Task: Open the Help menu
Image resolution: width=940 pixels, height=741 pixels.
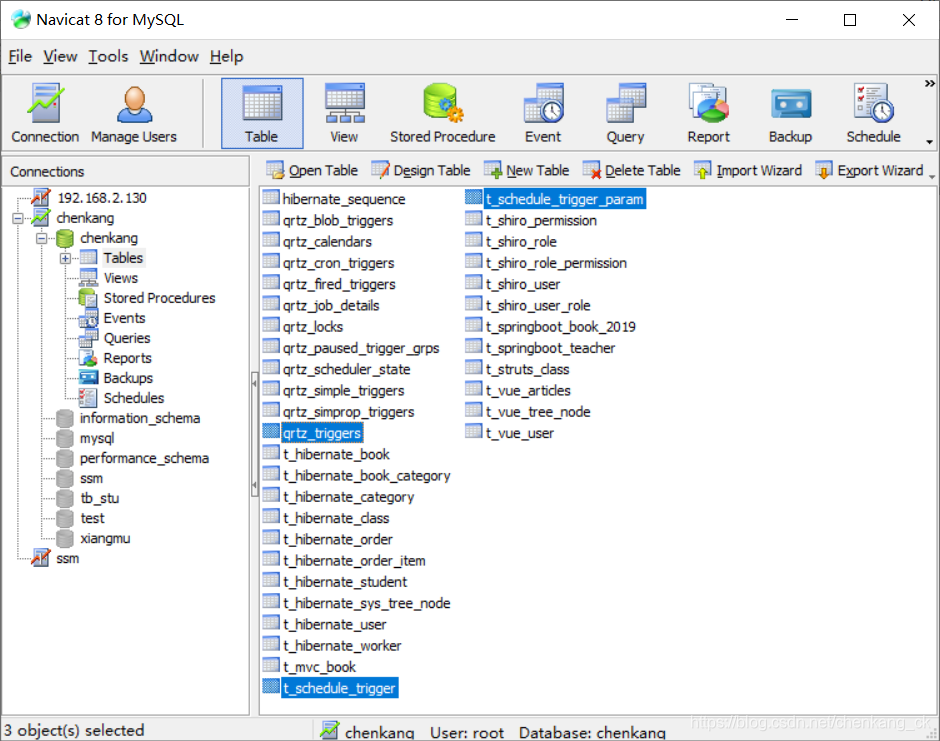Action: pos(227,56)
